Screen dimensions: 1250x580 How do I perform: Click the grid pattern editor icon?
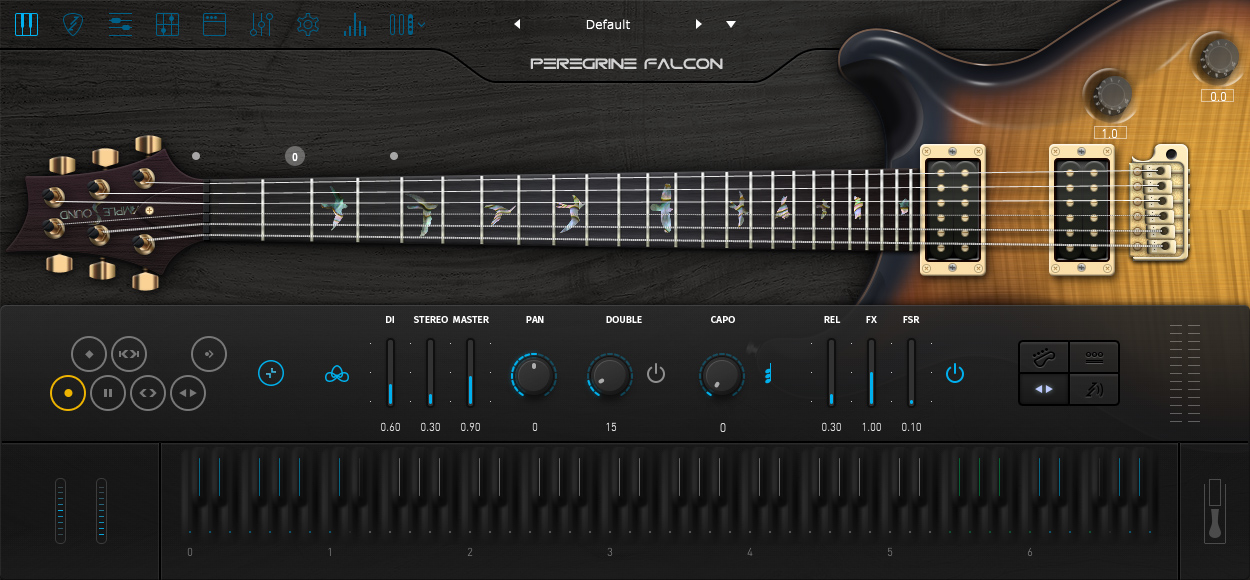click(x=167, y=24)
